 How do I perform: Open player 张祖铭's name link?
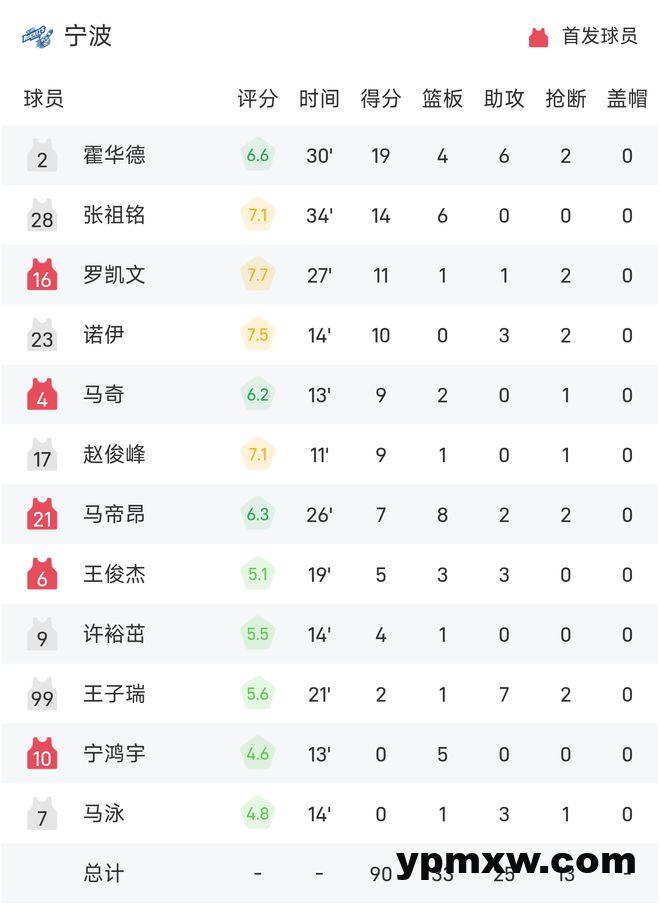[x=114, y=215]
